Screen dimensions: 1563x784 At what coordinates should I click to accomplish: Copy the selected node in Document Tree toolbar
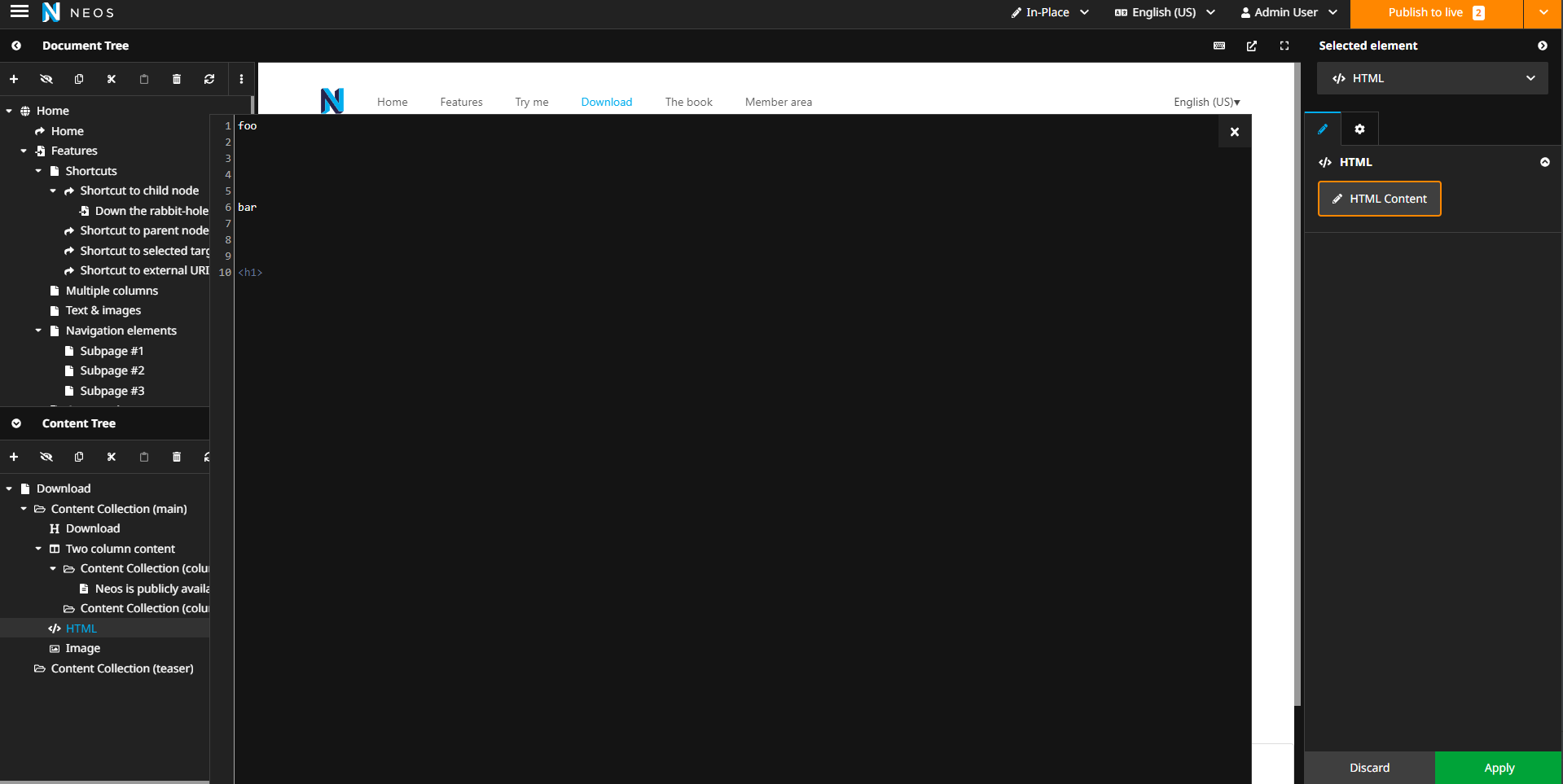pos(78,79)
